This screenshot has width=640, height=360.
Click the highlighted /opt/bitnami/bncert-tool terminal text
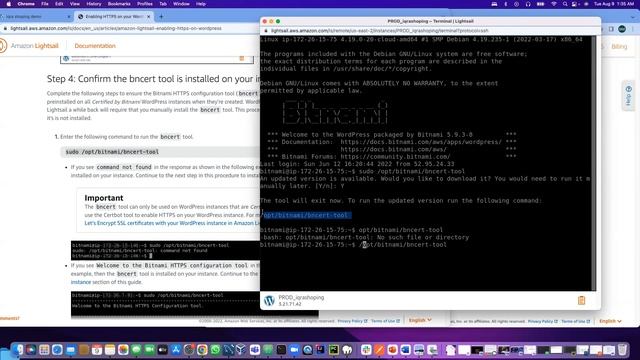click(306, 216)
